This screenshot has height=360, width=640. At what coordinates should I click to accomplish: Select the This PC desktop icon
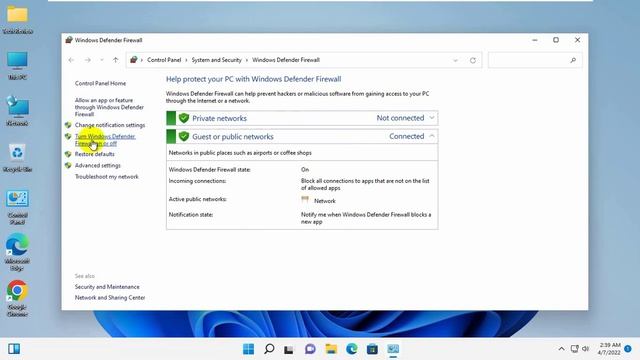click(x=17, y=65)
